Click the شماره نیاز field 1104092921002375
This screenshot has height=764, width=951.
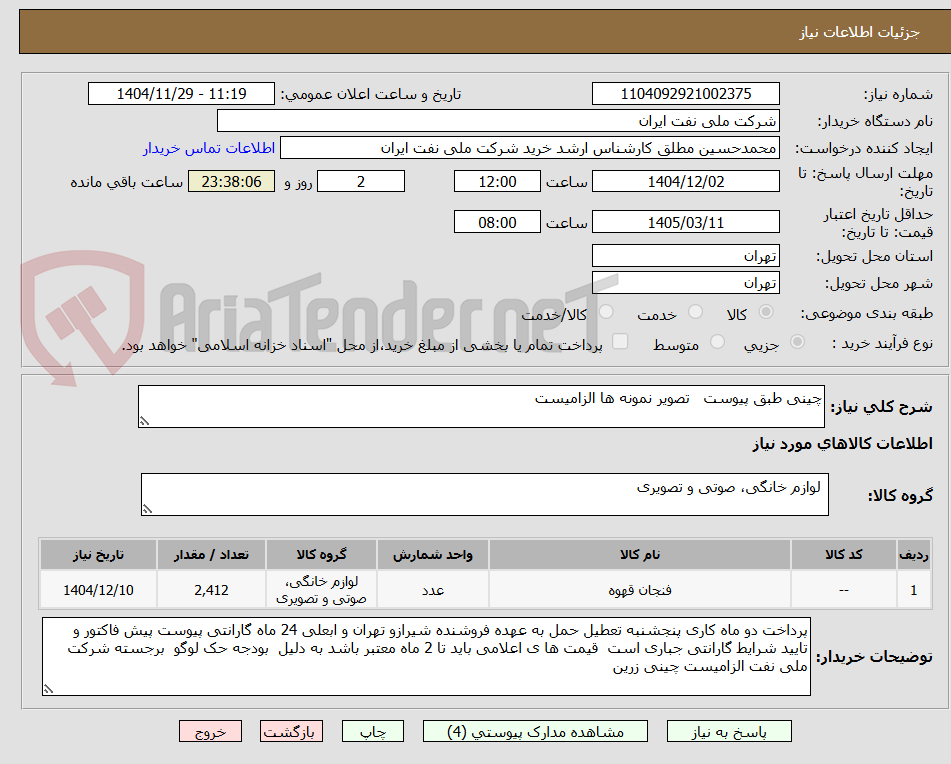click(685, 94)
